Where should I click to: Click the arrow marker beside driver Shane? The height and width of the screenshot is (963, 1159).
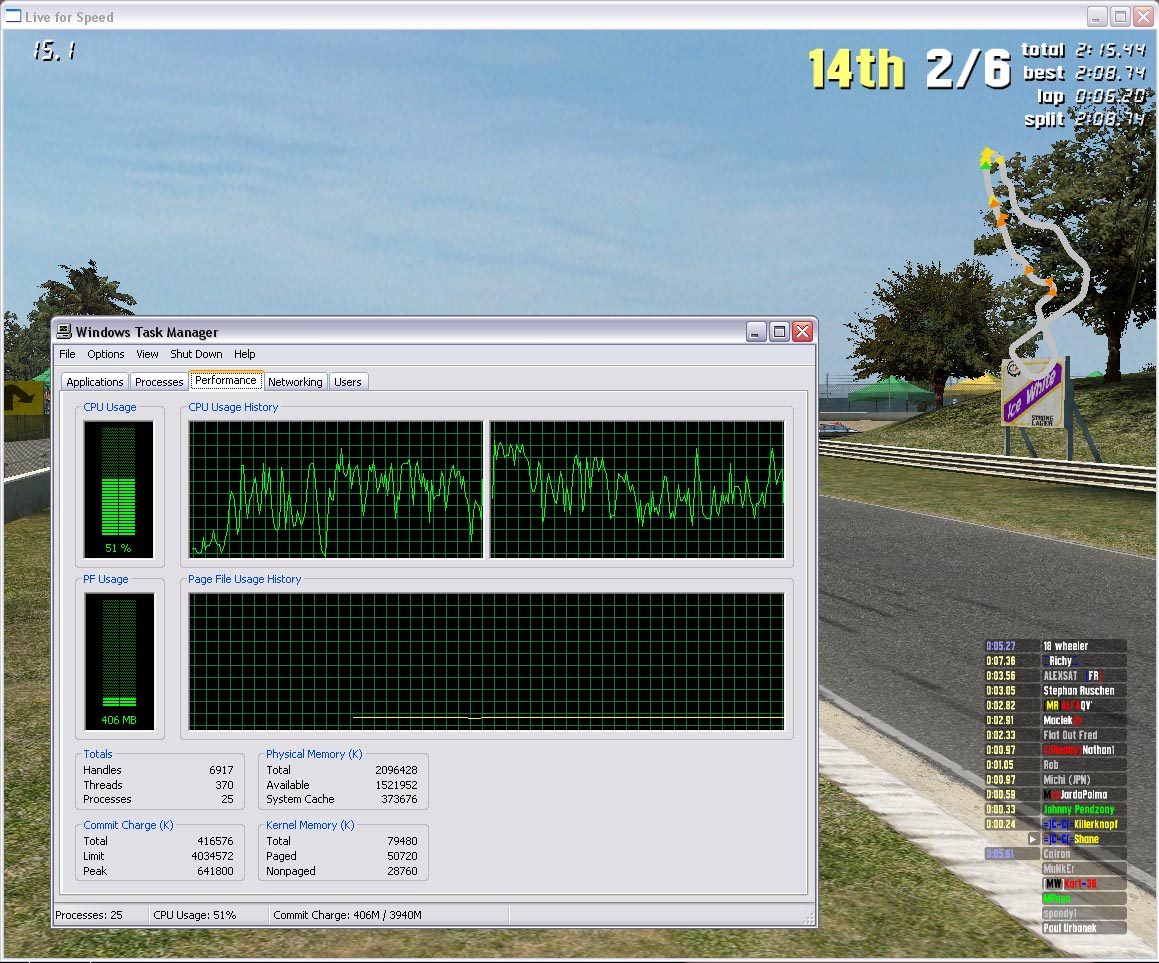click(1033, 839)
